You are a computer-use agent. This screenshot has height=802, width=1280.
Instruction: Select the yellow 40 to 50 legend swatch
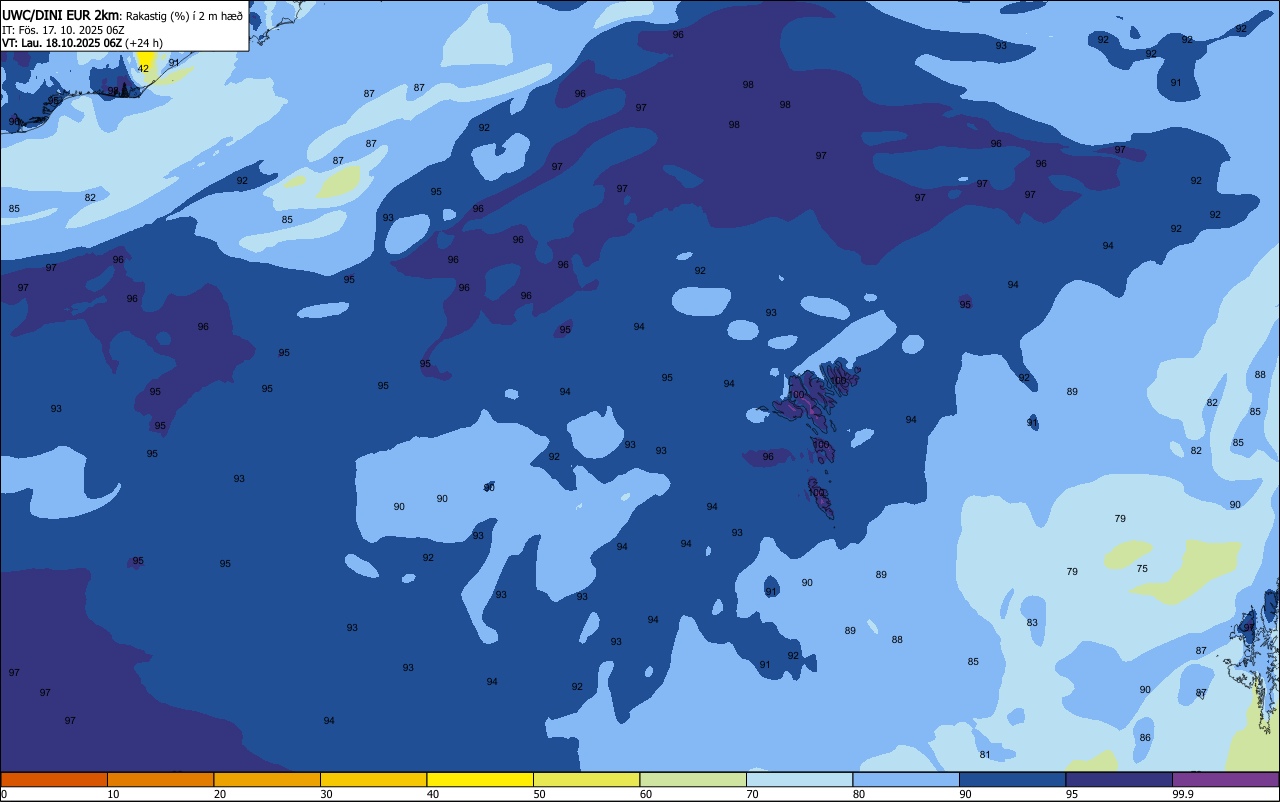pyautogui.click(x=480, y=779)
